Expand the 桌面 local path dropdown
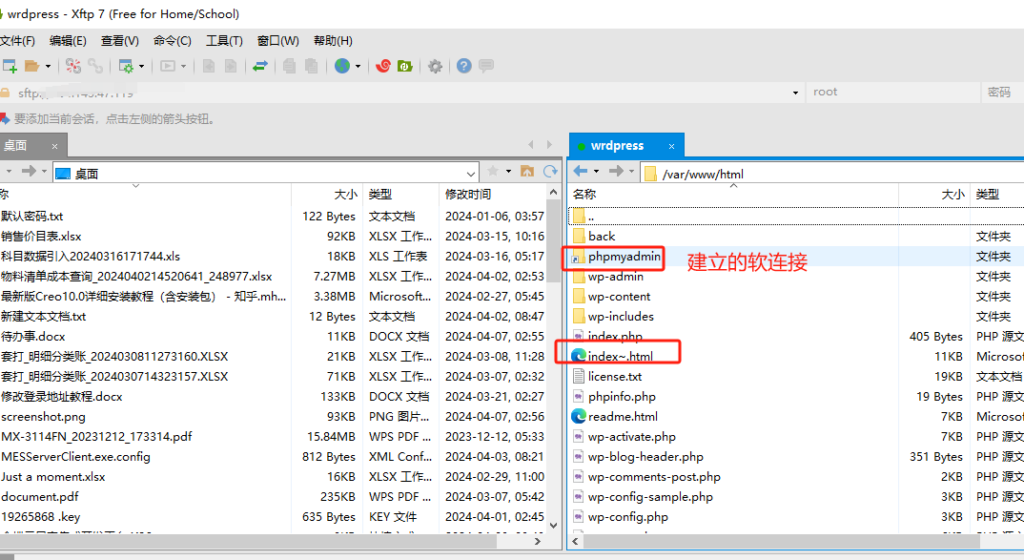This screenshot has width=1024, height=560. 471,174
